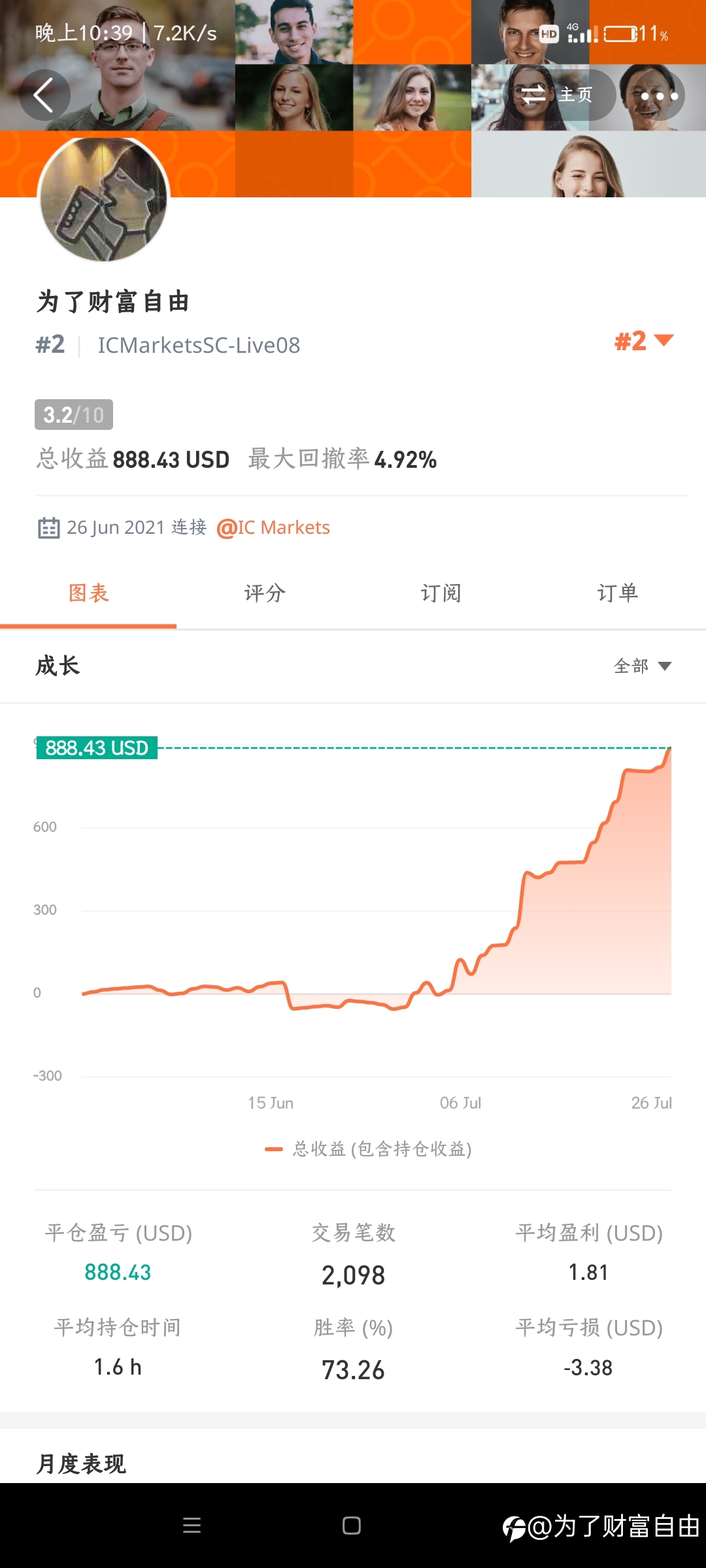Tap the back arrow icon
706x1568 pixels.
pos(44,95)
